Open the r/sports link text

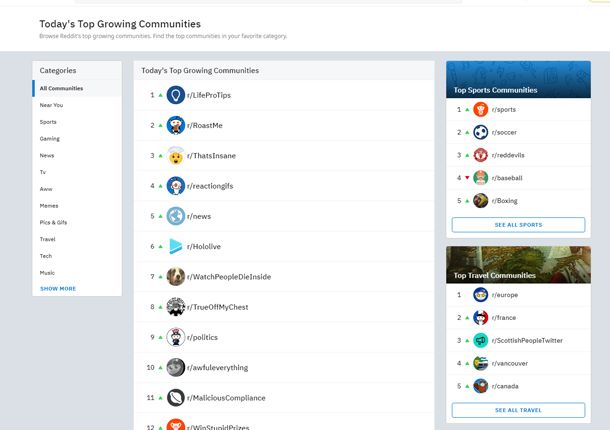(x=504, y=109)
